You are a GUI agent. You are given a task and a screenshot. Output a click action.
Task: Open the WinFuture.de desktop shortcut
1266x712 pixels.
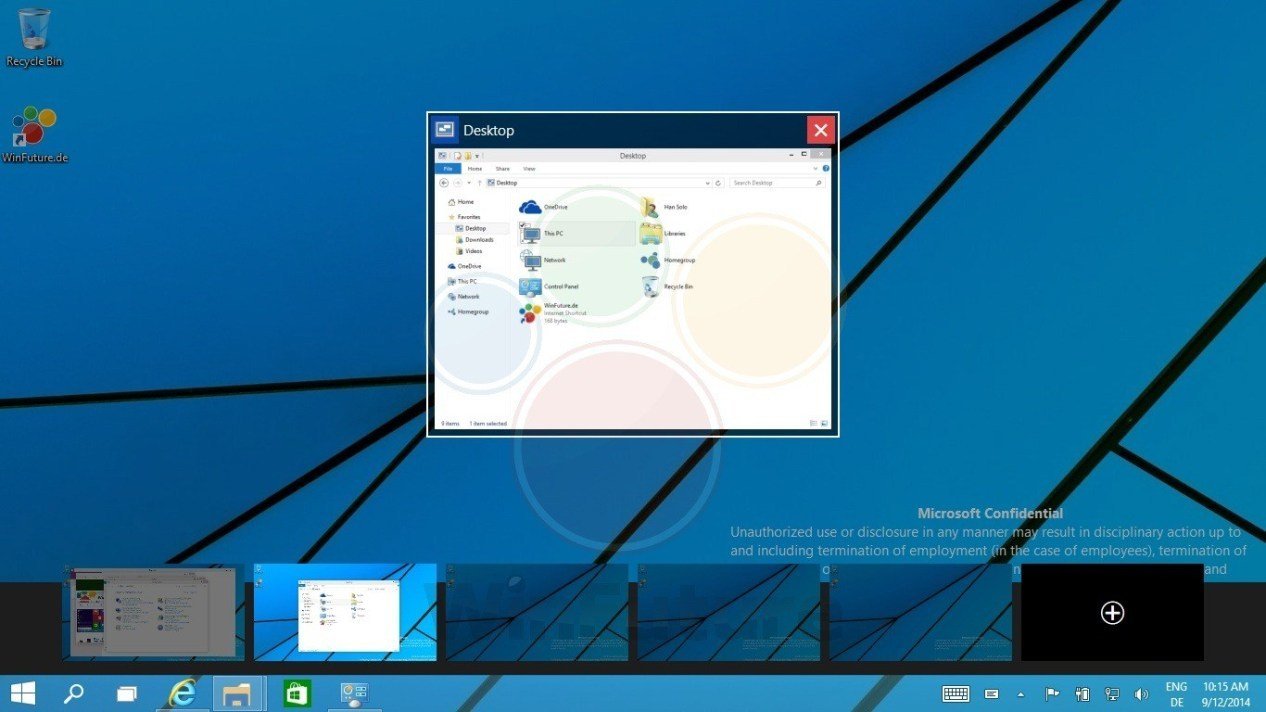34,128
